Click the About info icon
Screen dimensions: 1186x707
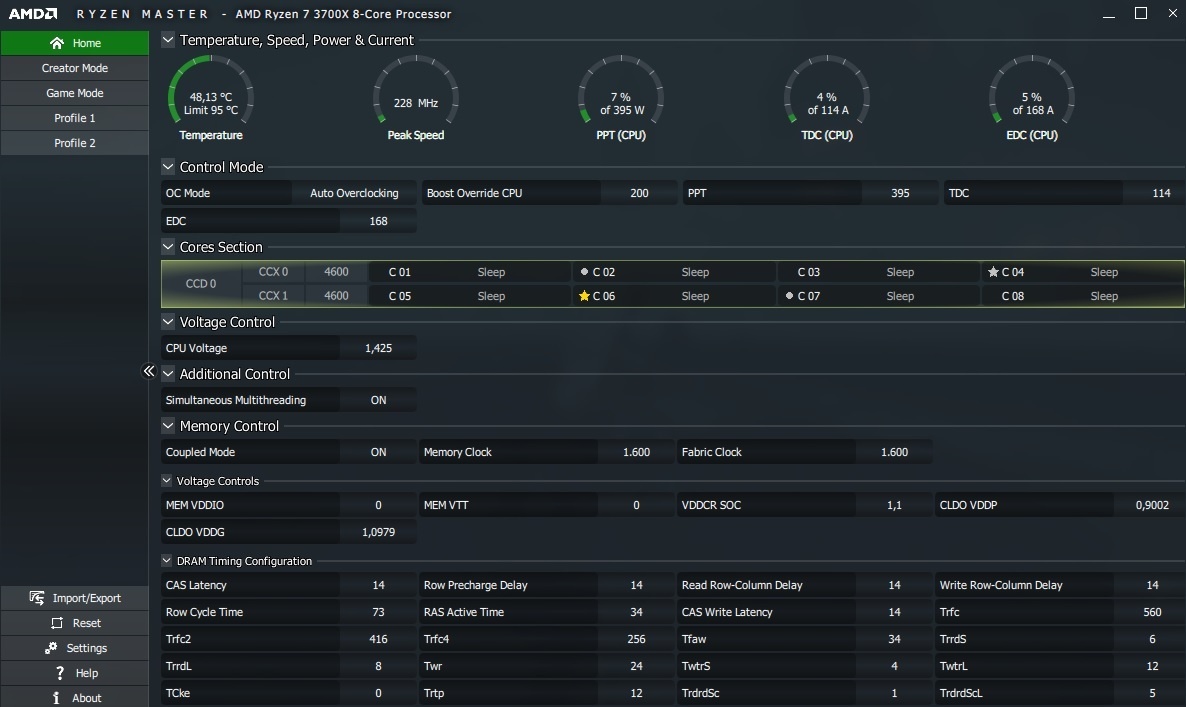point(56,698)
